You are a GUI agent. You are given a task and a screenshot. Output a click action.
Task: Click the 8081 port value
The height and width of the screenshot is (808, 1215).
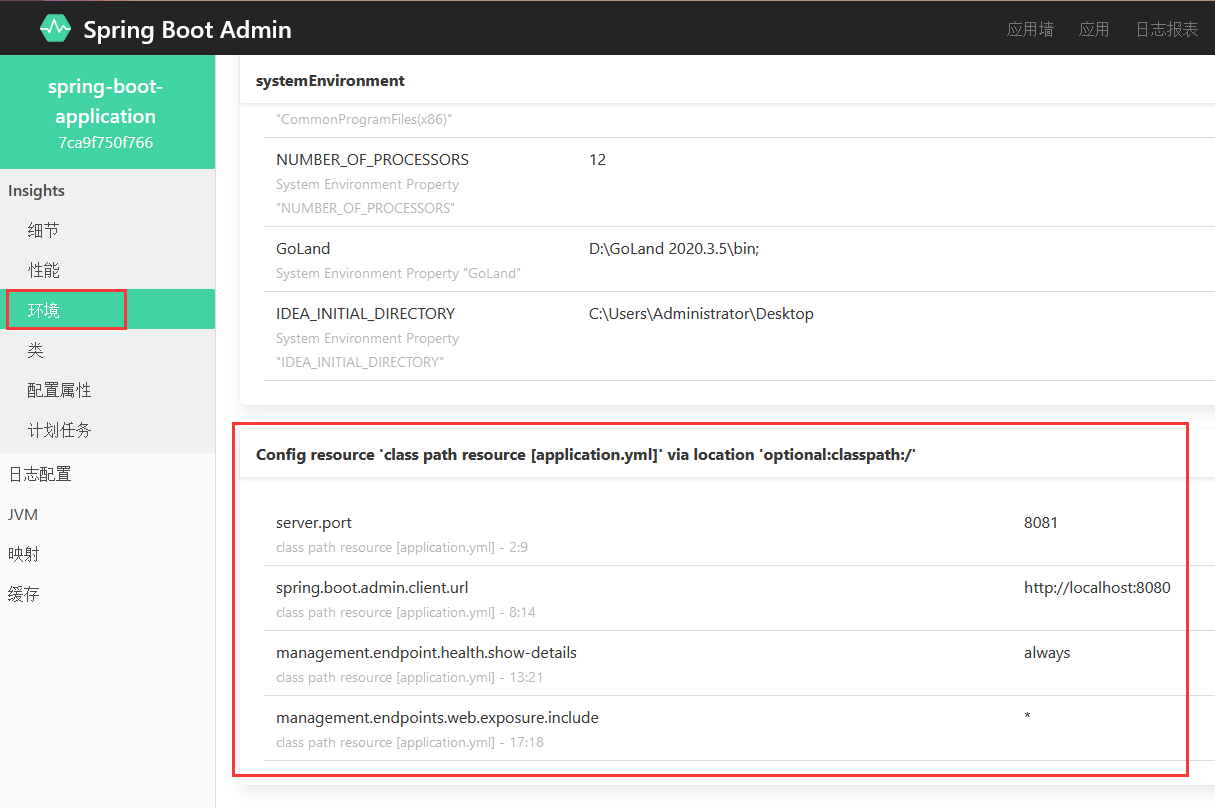(x=1041, y=523)
